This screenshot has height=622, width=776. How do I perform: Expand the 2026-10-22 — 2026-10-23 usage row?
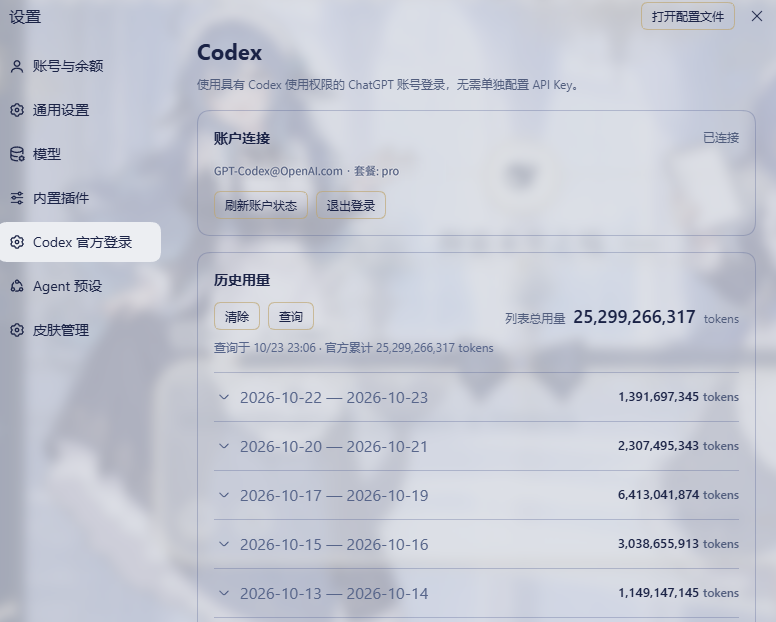[476, 397]
